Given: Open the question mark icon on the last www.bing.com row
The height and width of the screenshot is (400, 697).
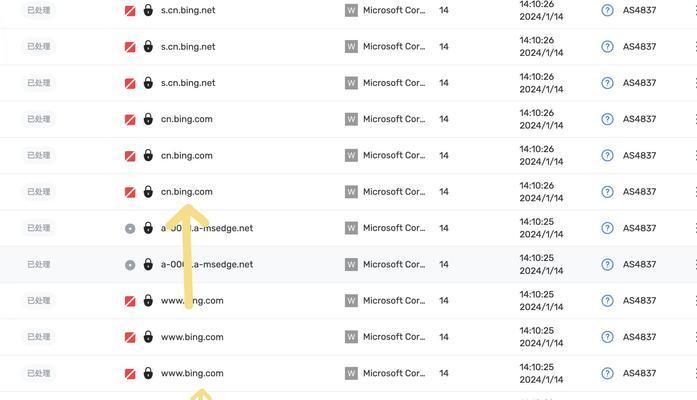Looking at the screenshot, I should (x=607, y=373).
